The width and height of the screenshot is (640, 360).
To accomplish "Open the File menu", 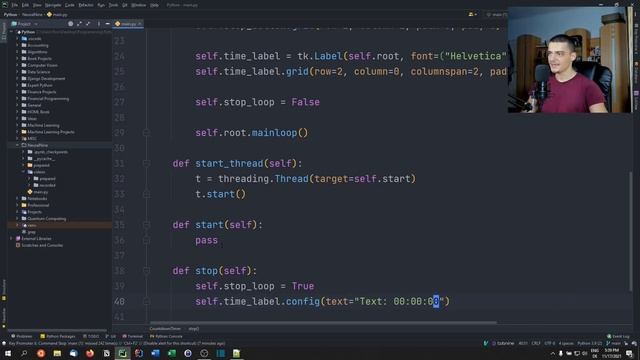I will point(15,5).
